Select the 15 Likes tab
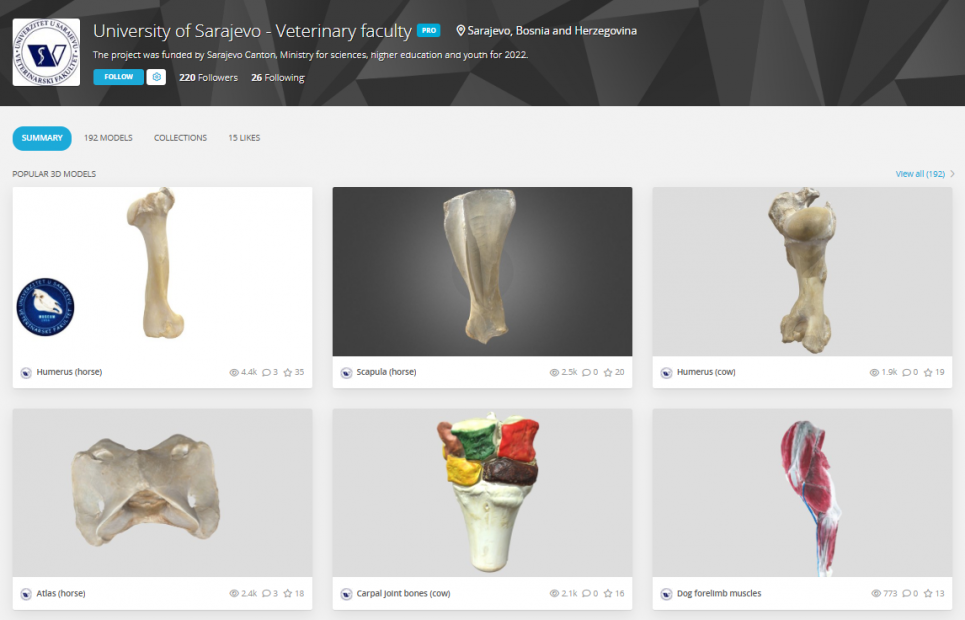Image resolution: width=965 pixels, height=620 pixels. (x=244, y=138)
